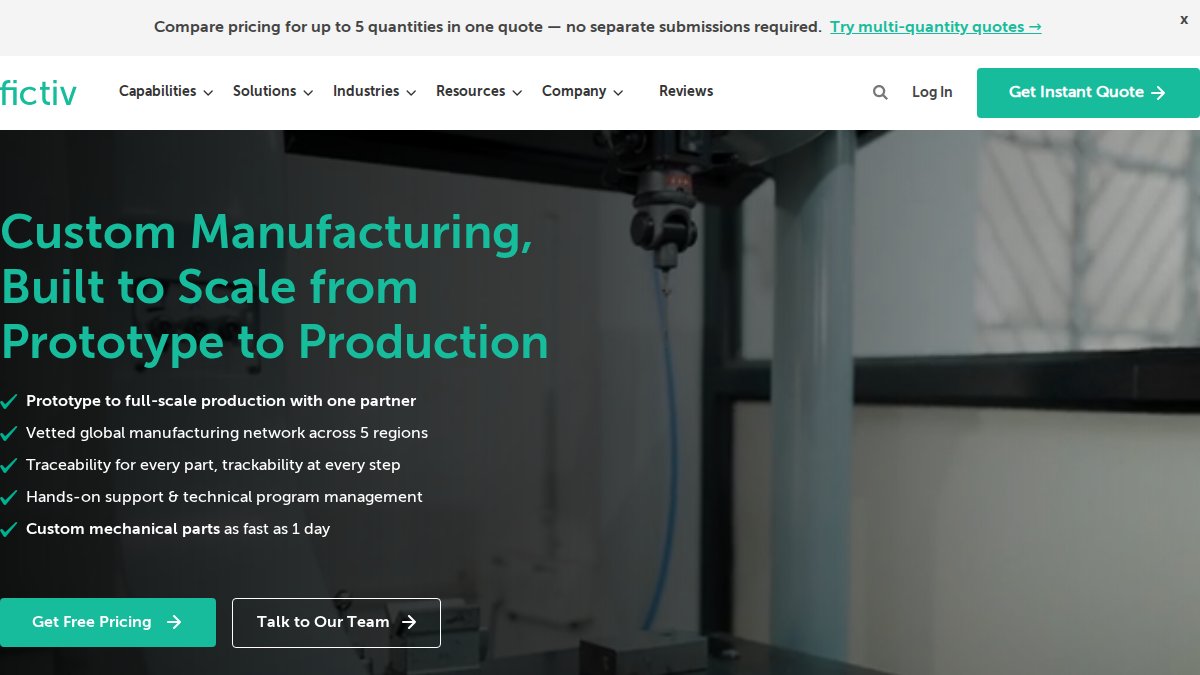Click the checkmark beside "Prototype to full-scale production"
Viewport: 1200px width, 675px height.
9,402
